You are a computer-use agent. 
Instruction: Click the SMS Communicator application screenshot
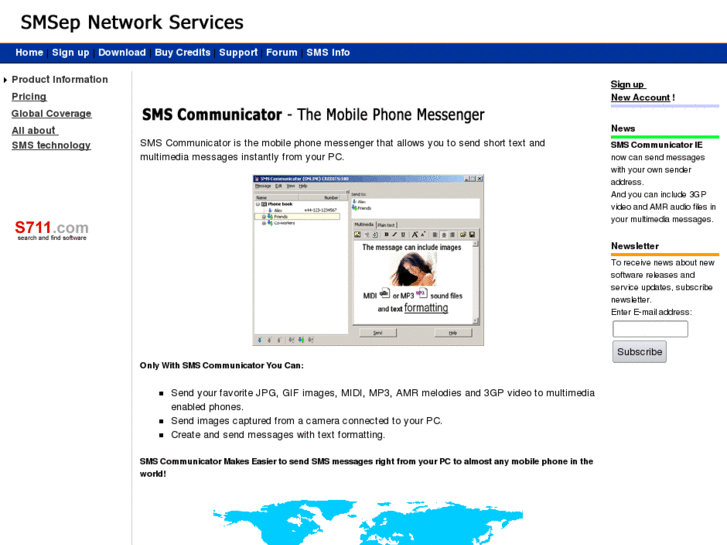368,260
